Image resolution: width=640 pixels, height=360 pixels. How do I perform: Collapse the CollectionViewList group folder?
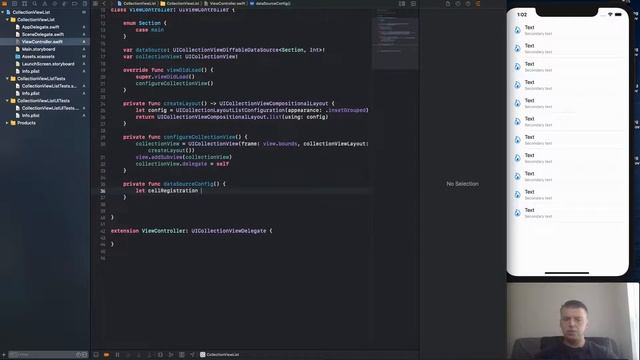(x=7, y=20)
